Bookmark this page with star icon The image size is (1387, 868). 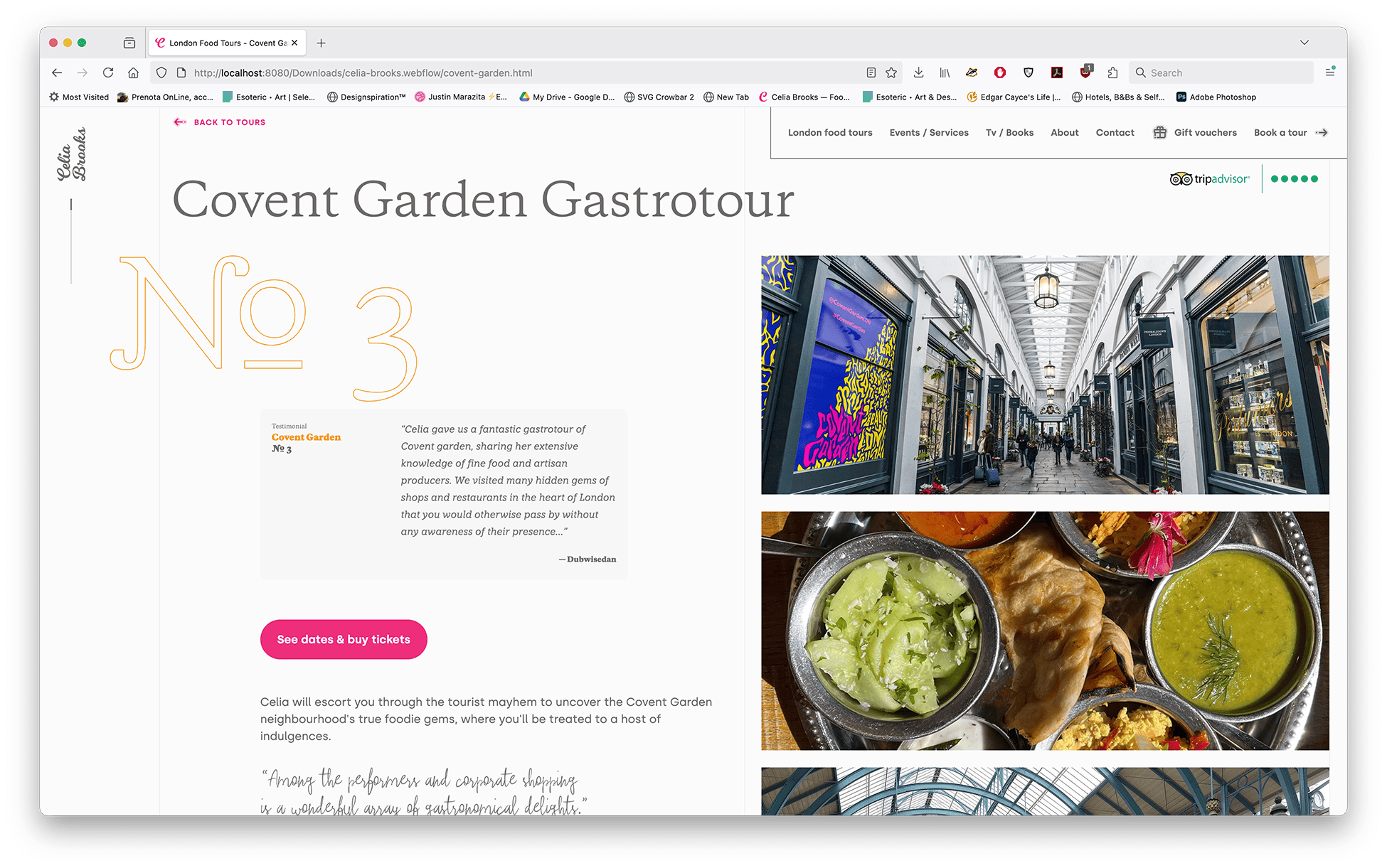tap(891, 73)
